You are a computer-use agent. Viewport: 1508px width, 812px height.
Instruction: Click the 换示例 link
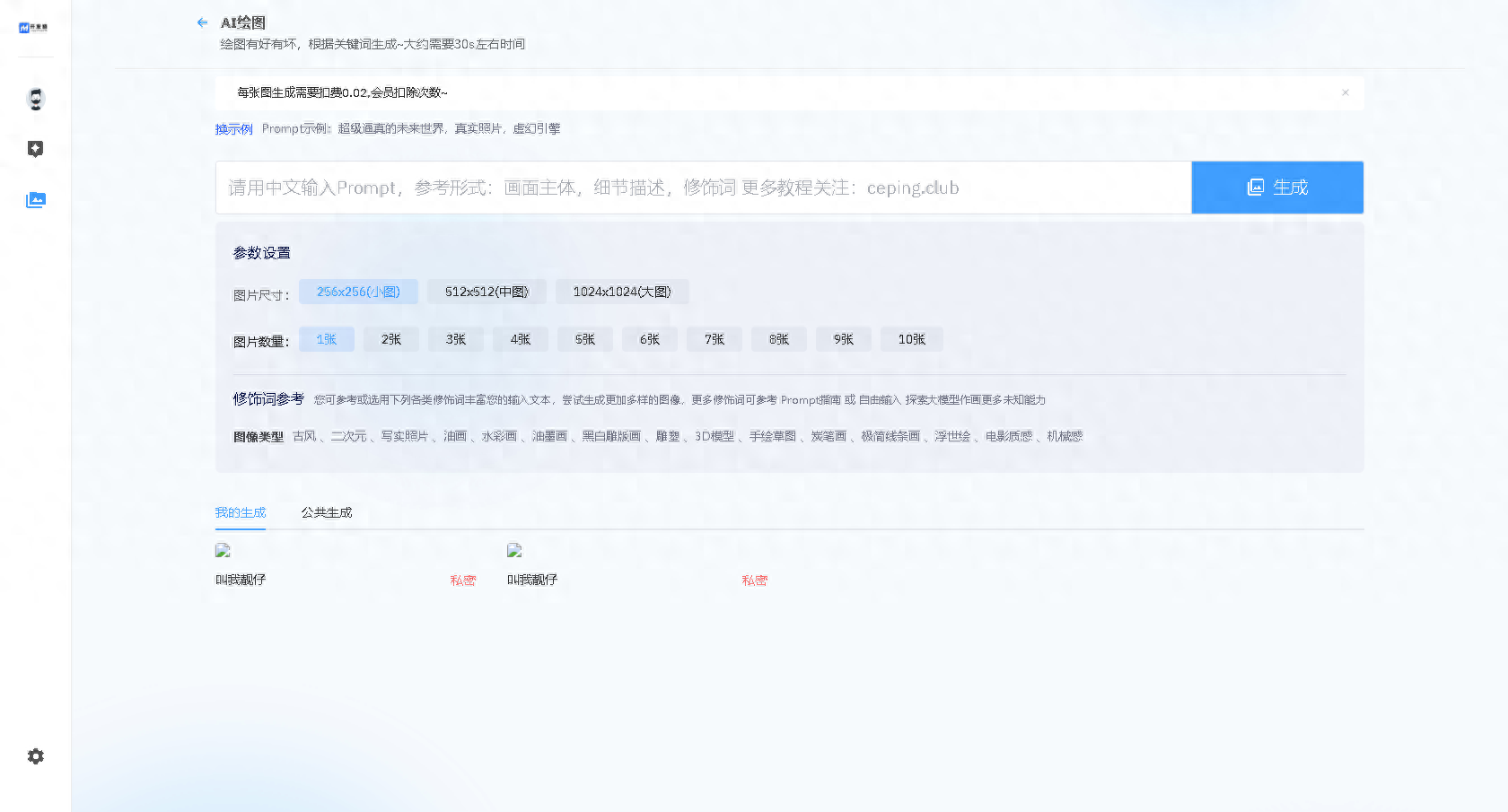pos(233,129)
